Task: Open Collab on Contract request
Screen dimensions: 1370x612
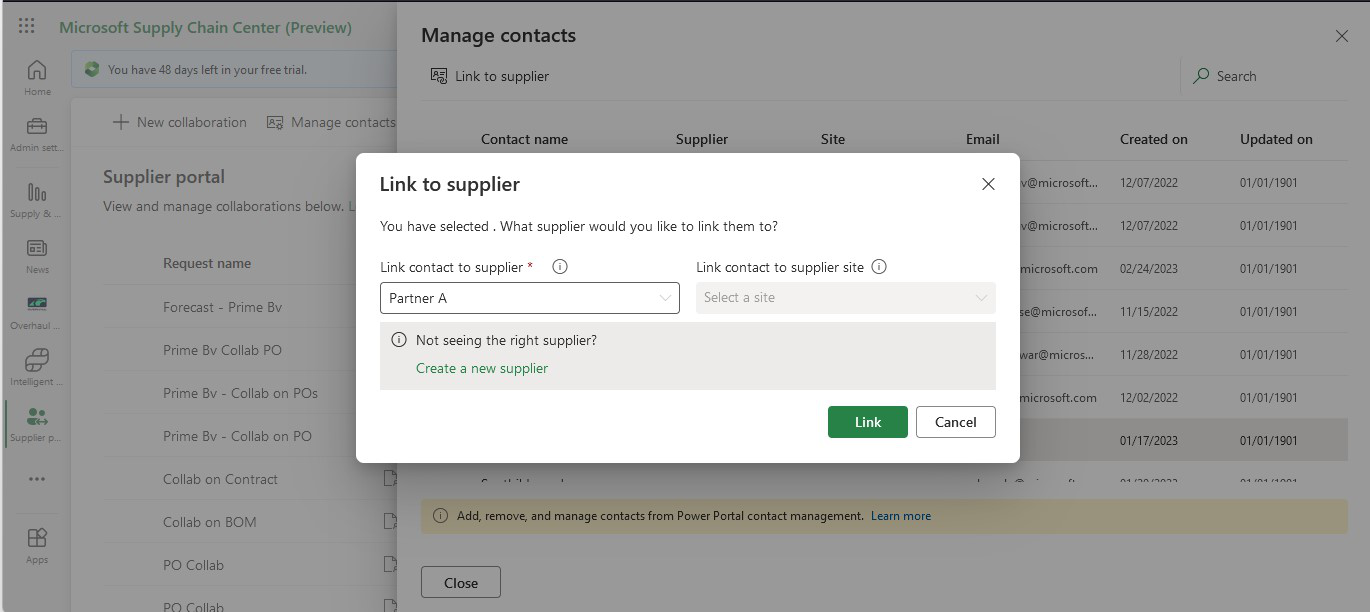Action: [x=220, y=479]
